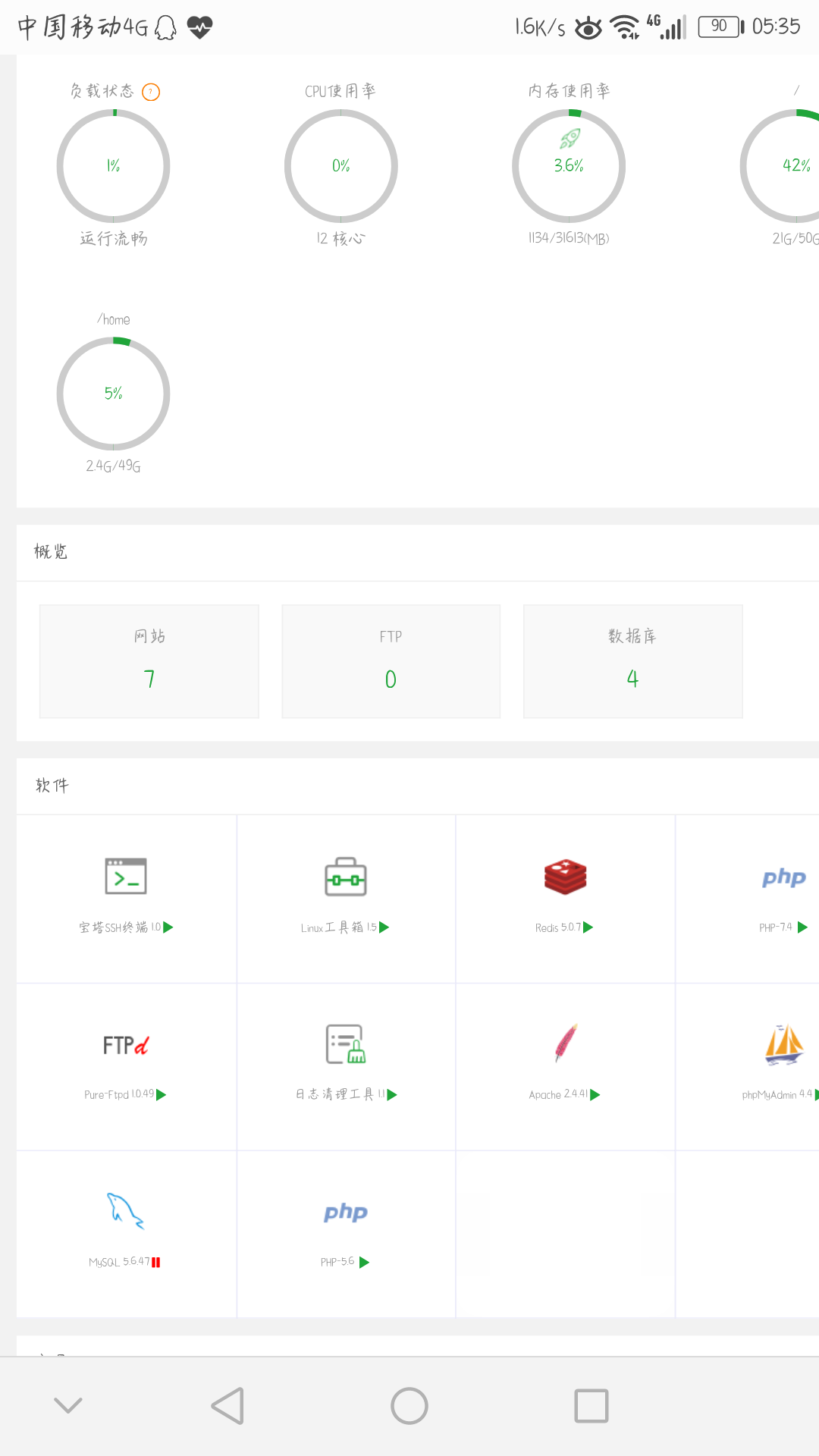This screenshot has height=1456, width=819.
Task: Click the Pure-Ftpd 1.0.49 label
Action: tap(119, 1095)
